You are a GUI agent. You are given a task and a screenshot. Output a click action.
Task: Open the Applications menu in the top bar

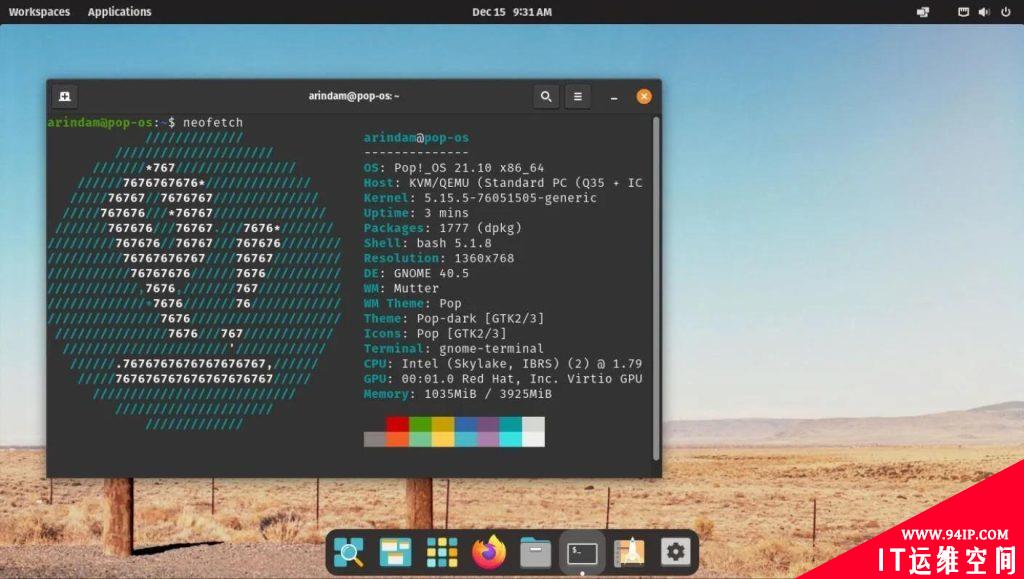point(120,12)
